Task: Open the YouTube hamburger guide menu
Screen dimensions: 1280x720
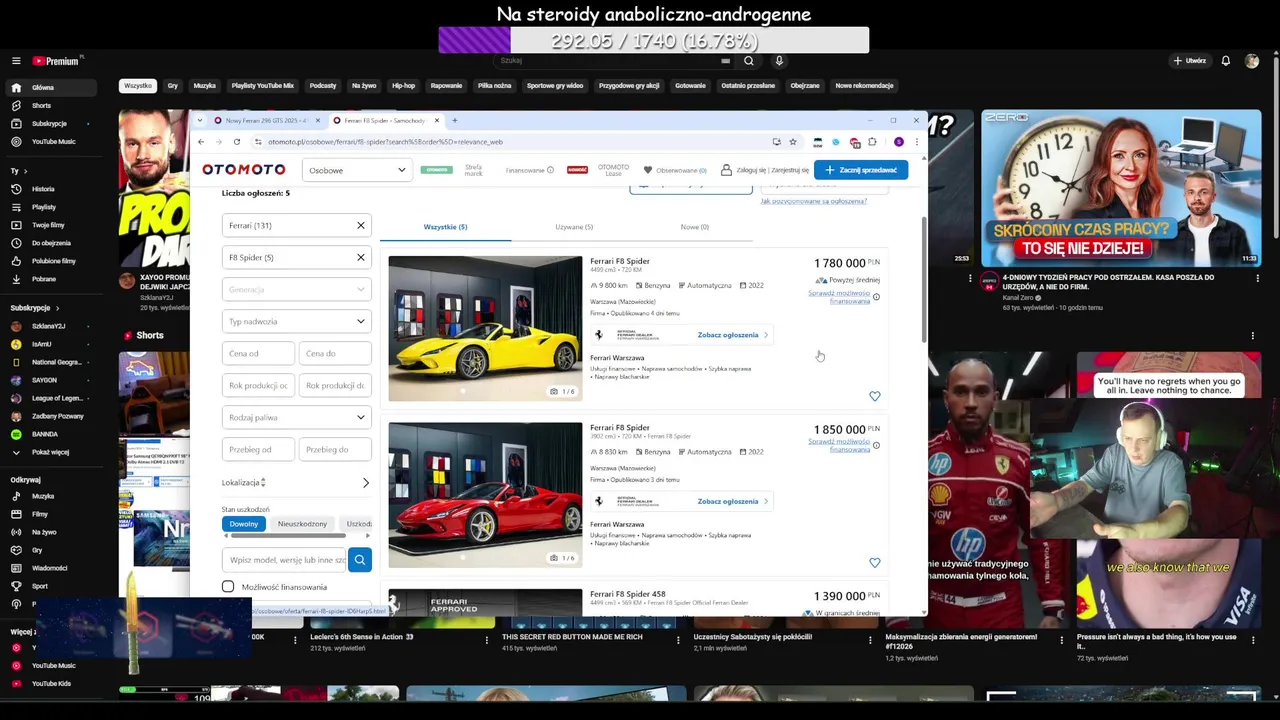Action: tap(16, 61)
